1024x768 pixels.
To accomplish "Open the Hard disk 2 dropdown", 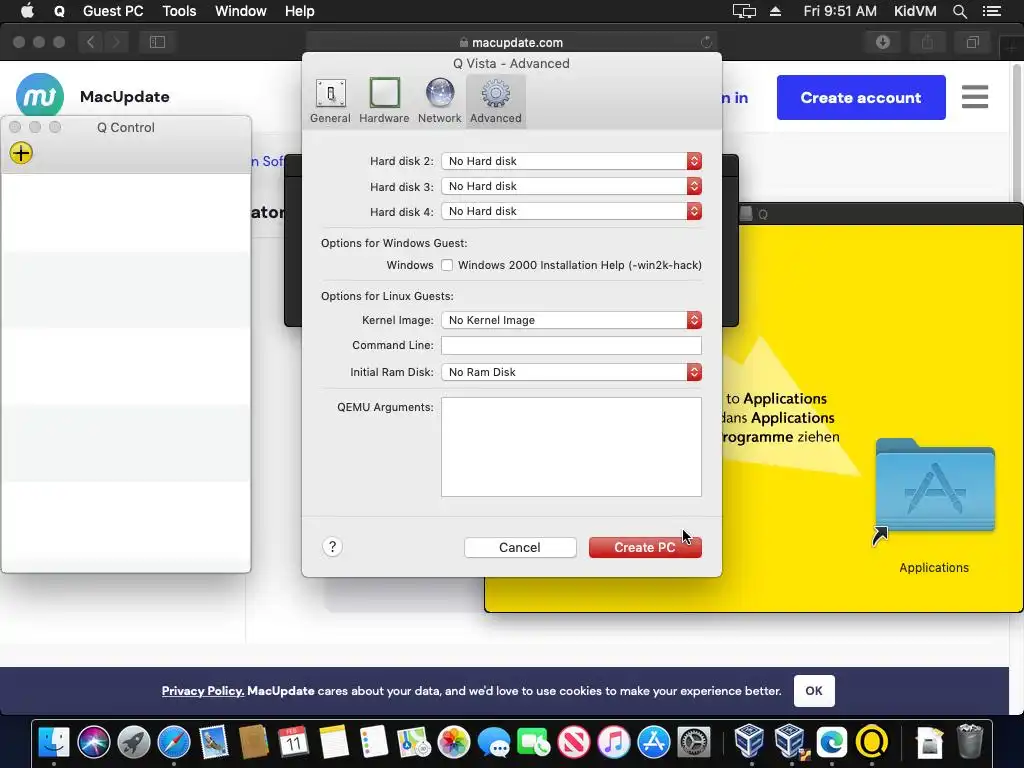I will pos(571,161).
